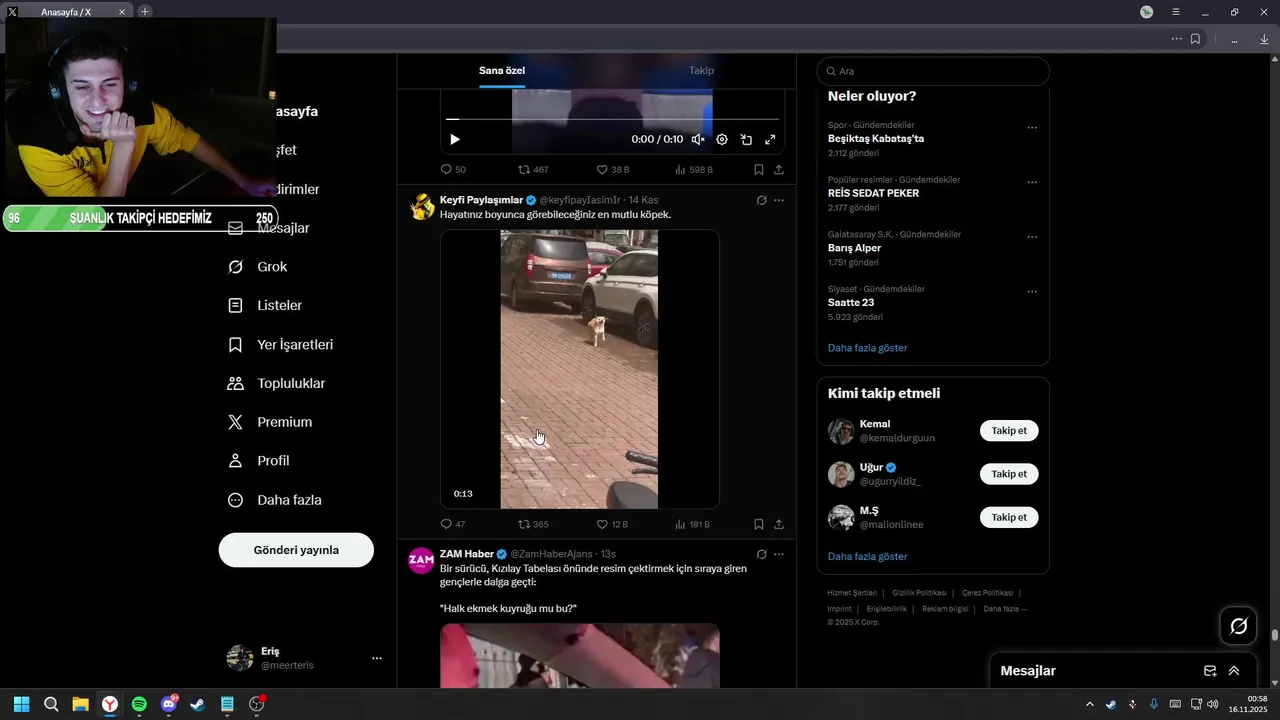
Task: Open ZAM Haber profile avatar
Action: [422, 561]
